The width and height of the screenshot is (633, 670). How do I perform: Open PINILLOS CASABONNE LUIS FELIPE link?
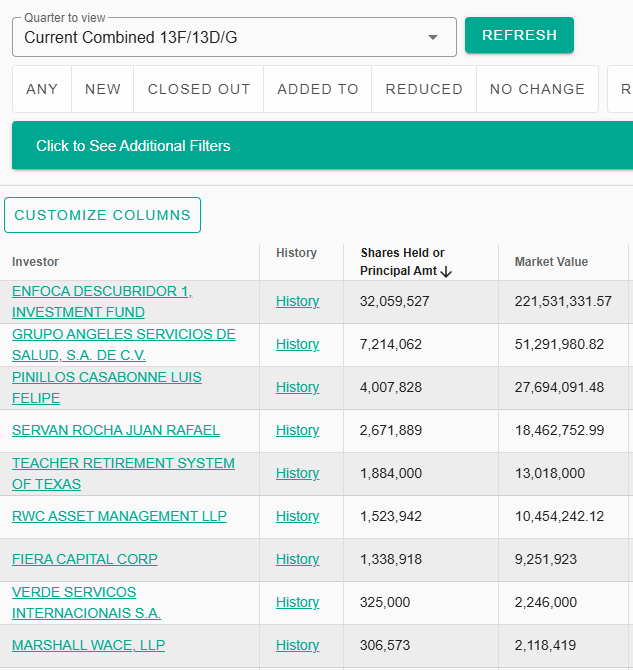[x=106, y=388]
